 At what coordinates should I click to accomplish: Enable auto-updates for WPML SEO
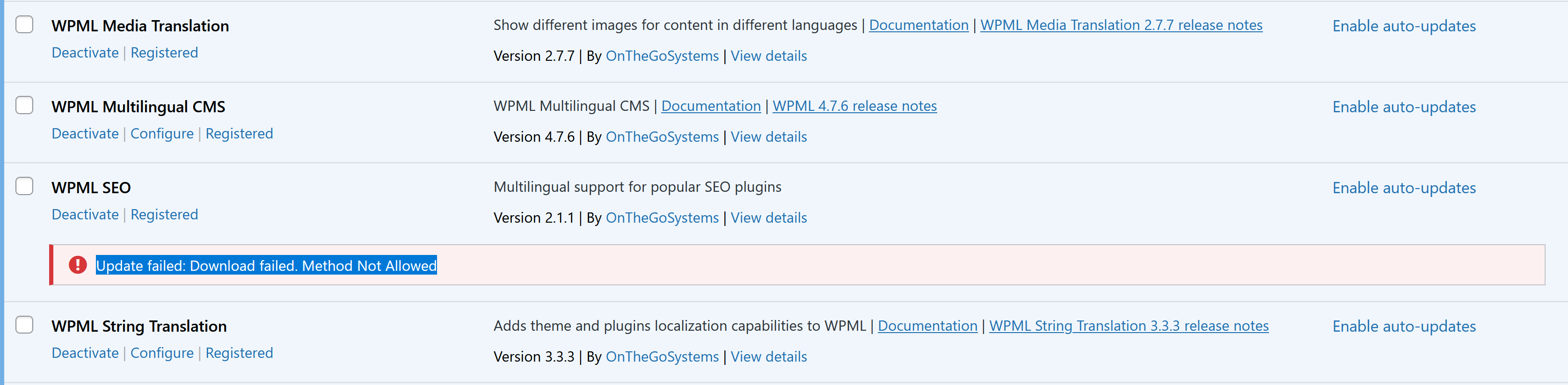(1404, 188)
